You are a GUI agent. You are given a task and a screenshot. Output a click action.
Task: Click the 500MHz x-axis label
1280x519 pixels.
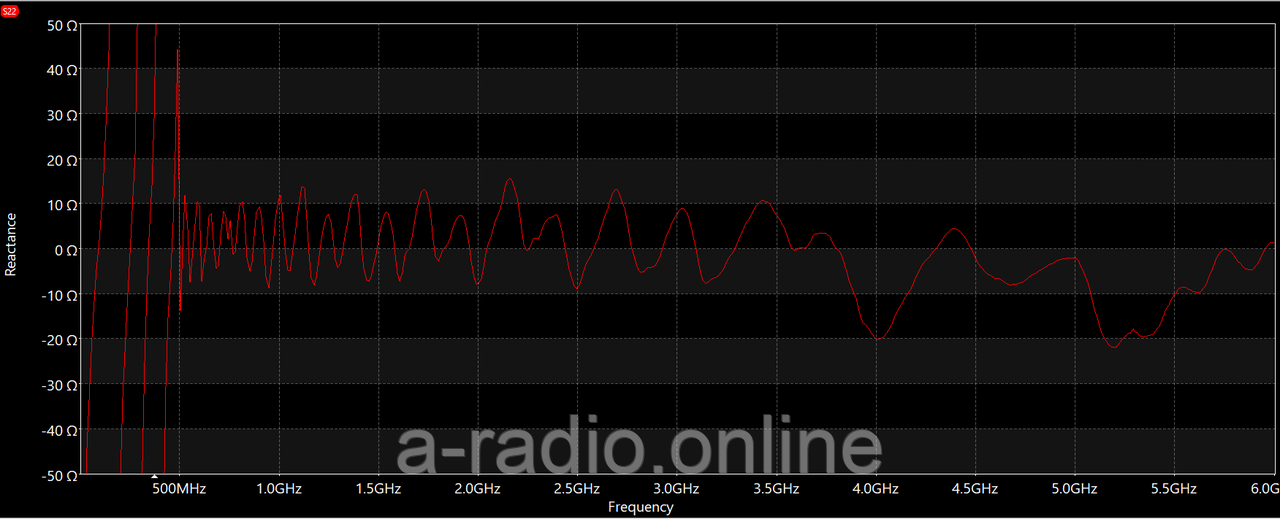[x=179, y=489]
